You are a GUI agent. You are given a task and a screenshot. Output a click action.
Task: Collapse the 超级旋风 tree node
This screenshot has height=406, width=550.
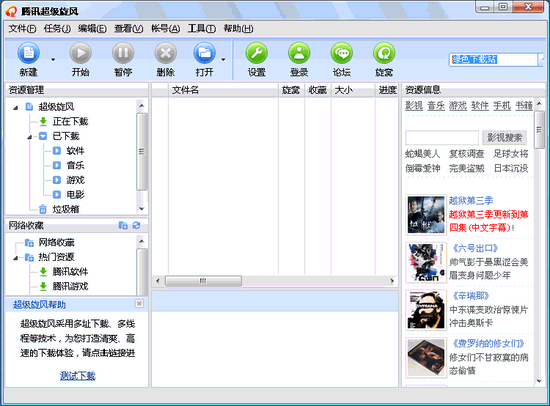coord(15,108)
